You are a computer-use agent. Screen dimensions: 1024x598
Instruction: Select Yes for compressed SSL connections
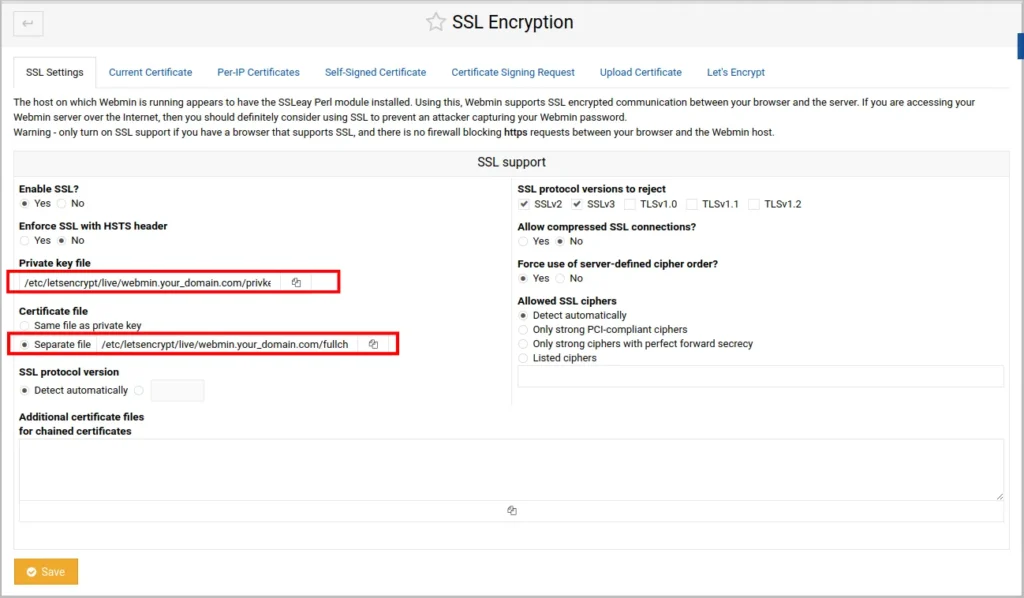[x=523, y=242]
